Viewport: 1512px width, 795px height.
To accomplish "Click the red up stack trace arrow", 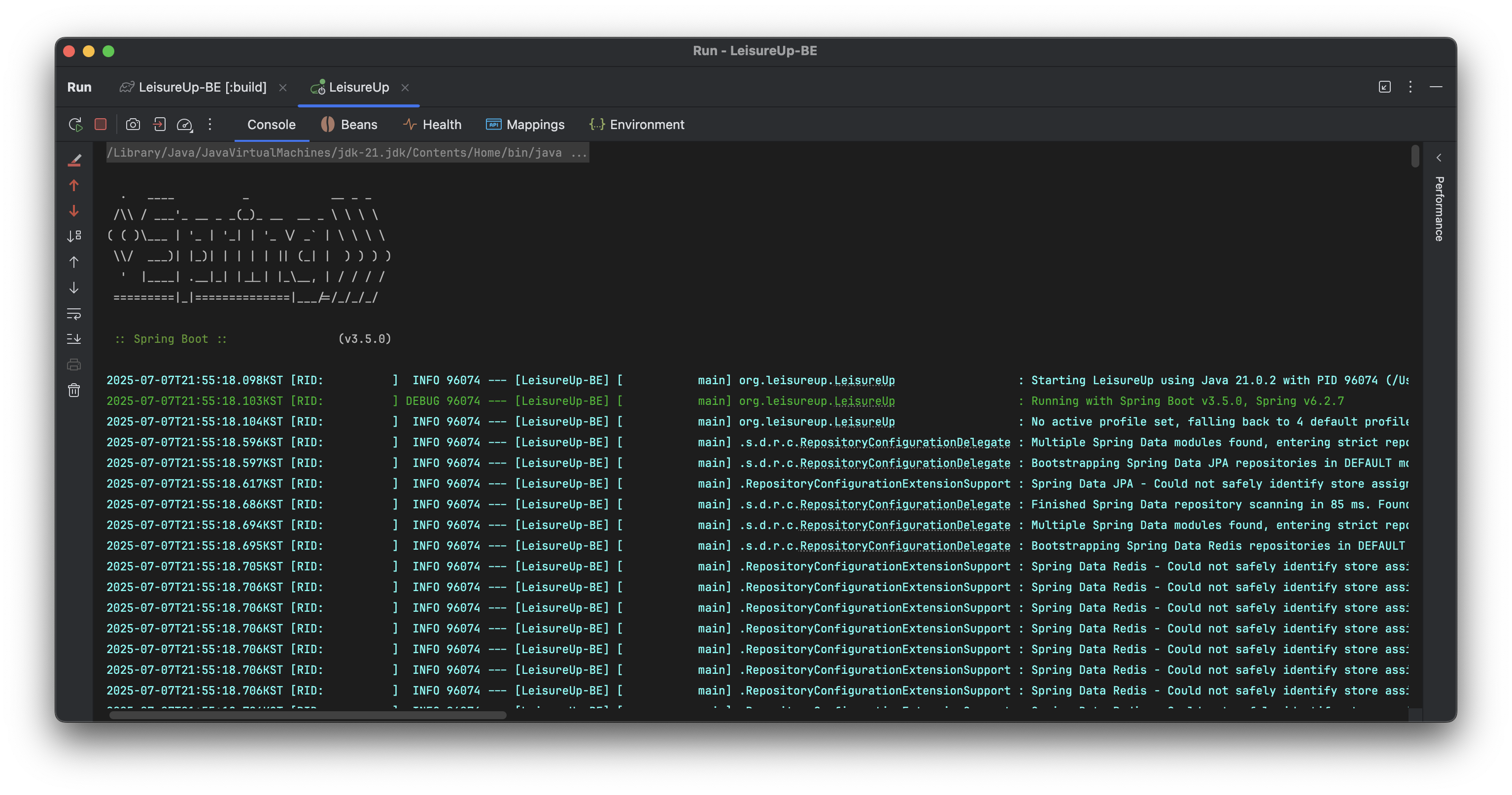I will point(74,185).
